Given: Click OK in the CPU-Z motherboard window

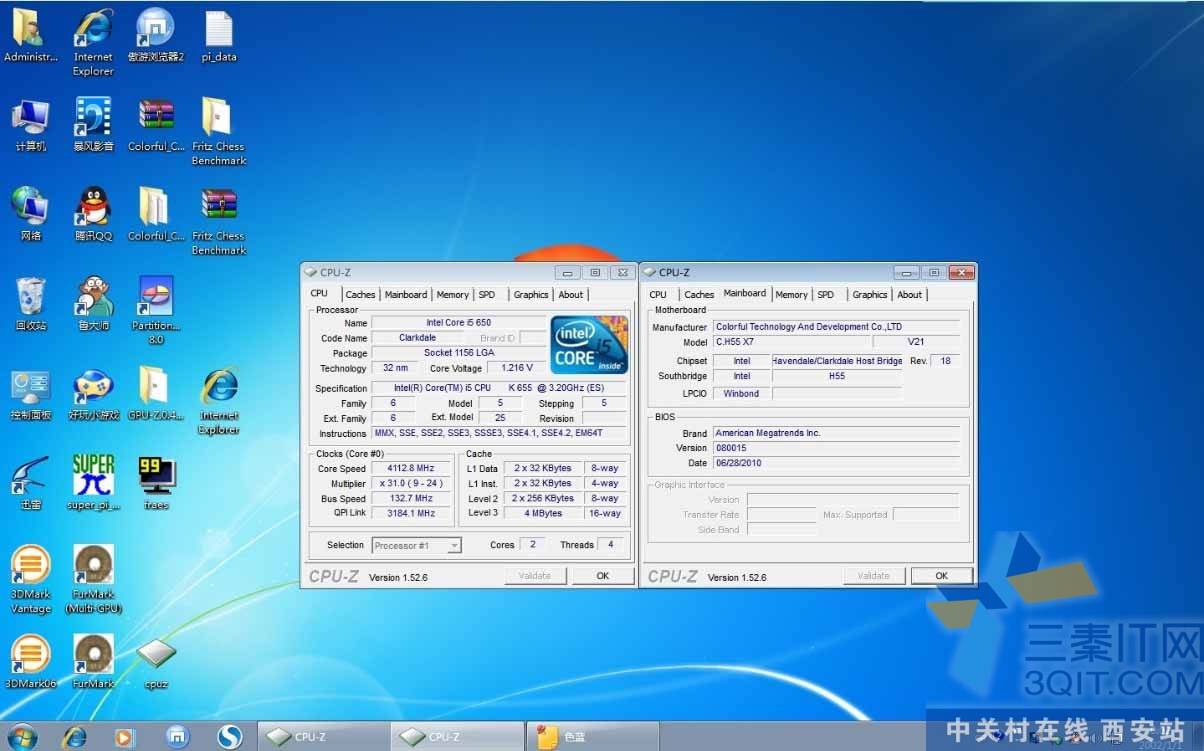Looking at the screenshot, I should point(942,576).
